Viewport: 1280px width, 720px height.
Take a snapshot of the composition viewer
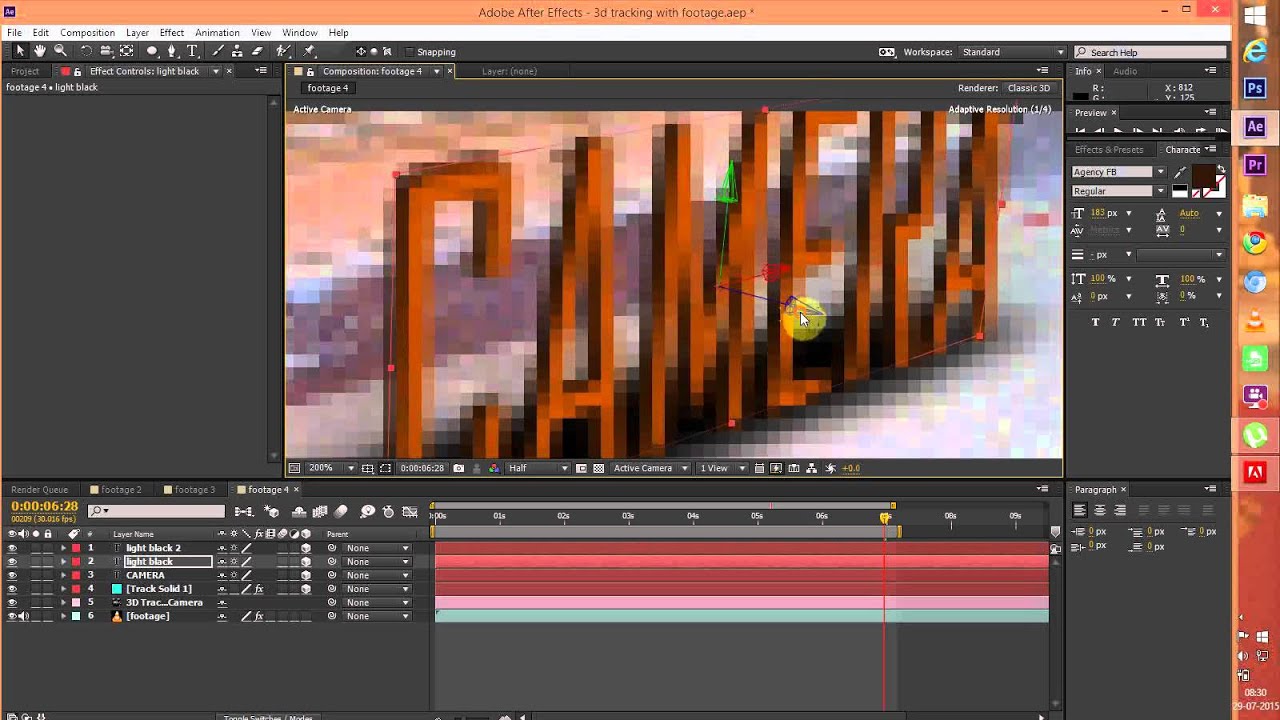point(459,468)
